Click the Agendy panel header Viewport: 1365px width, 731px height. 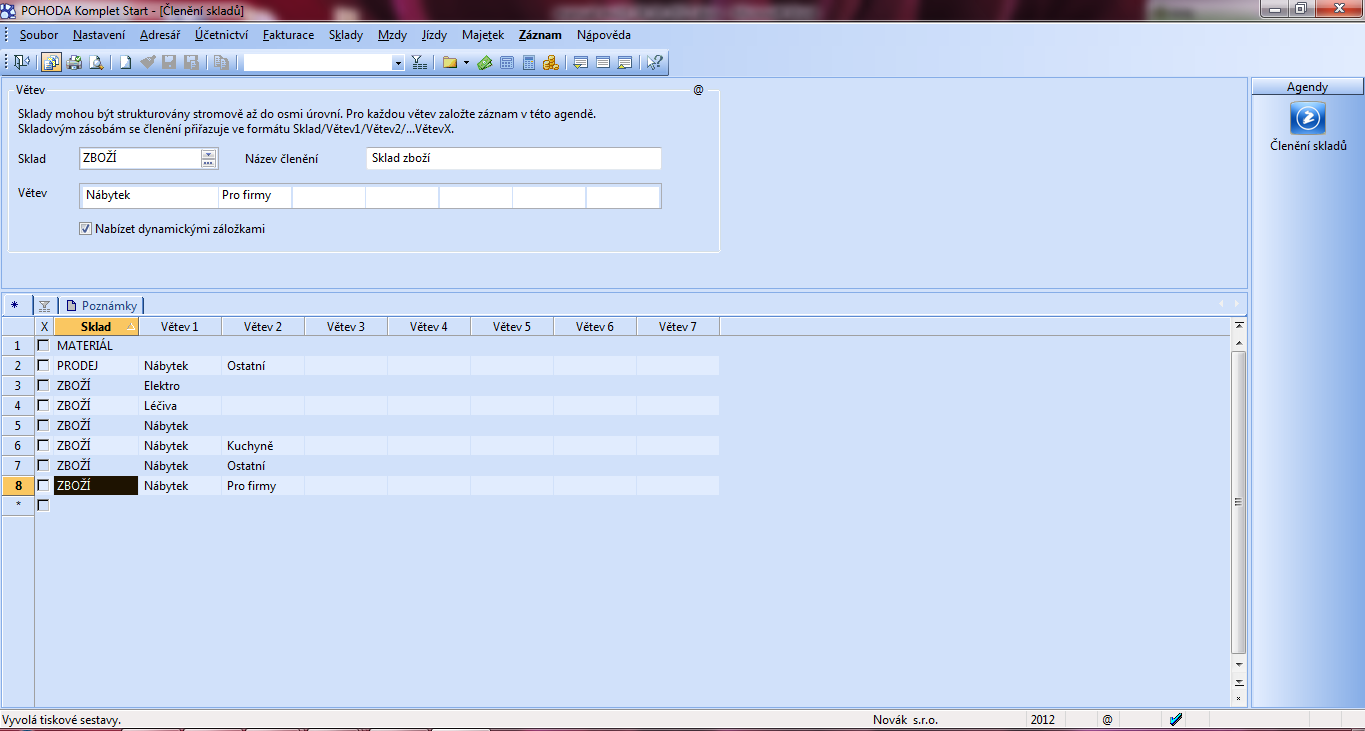1307,87
